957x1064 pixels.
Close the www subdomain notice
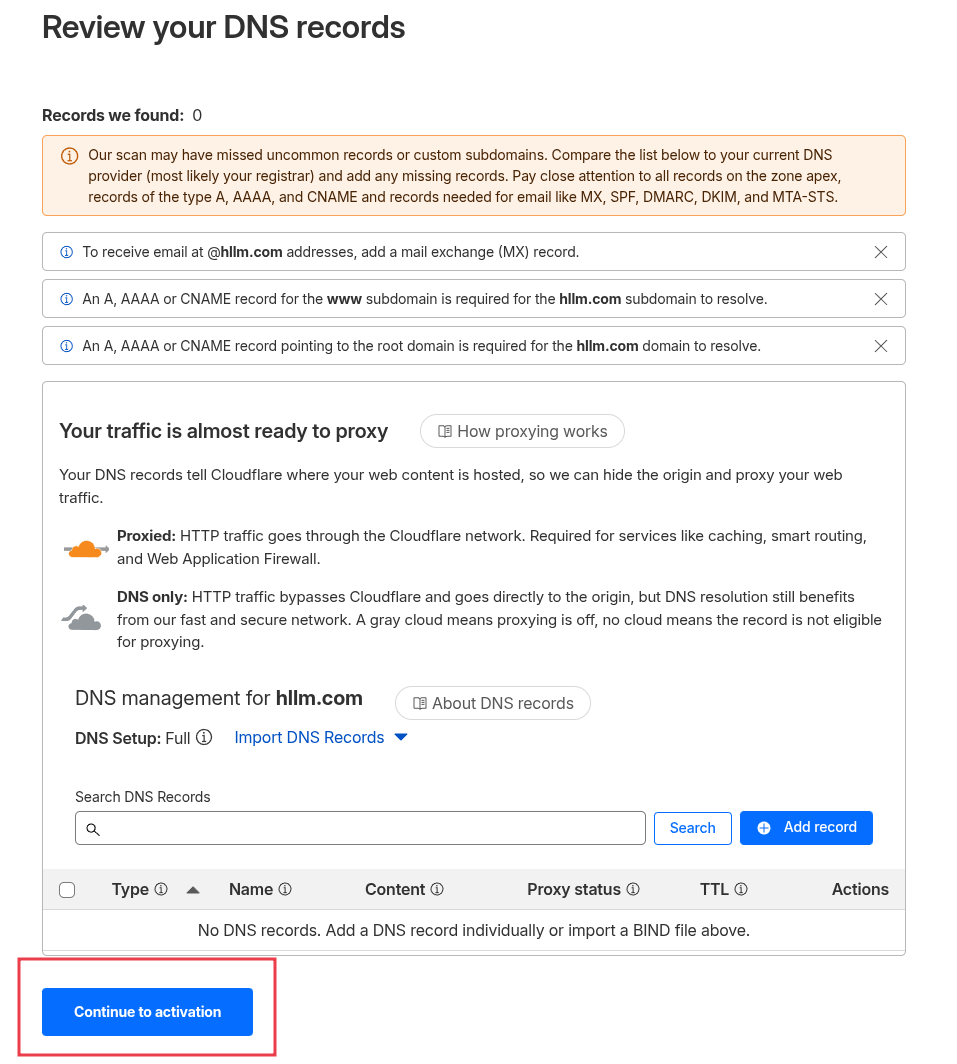coord(881,299)
